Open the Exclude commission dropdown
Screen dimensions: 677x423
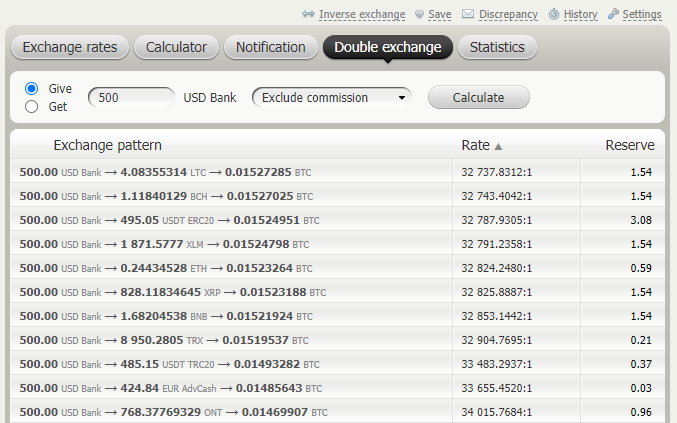(332, 98)
